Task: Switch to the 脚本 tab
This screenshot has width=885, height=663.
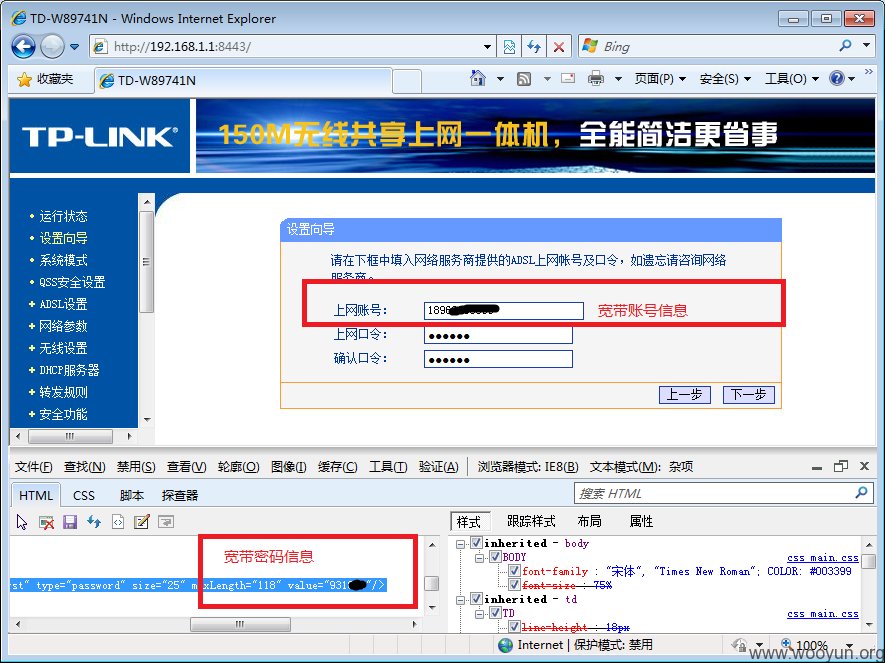Action: [x=132, y=495]
